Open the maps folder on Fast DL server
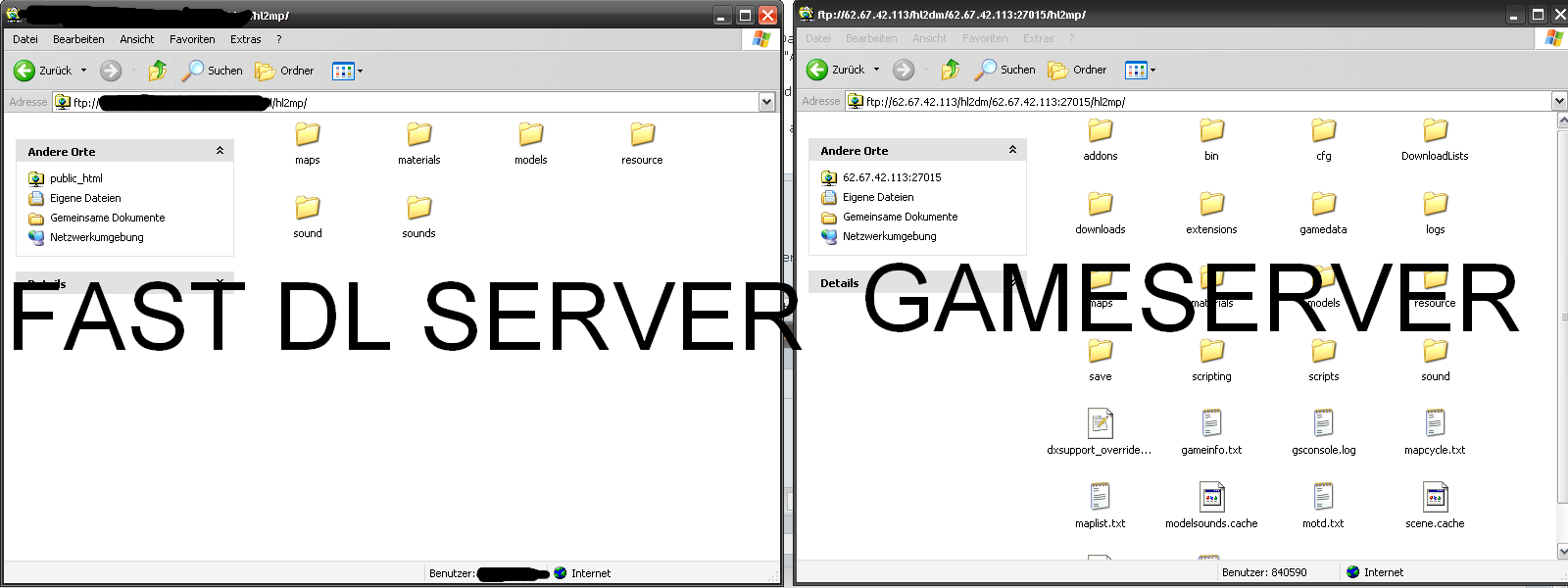Screen dimensions: 1568x588 coord(308,142)
